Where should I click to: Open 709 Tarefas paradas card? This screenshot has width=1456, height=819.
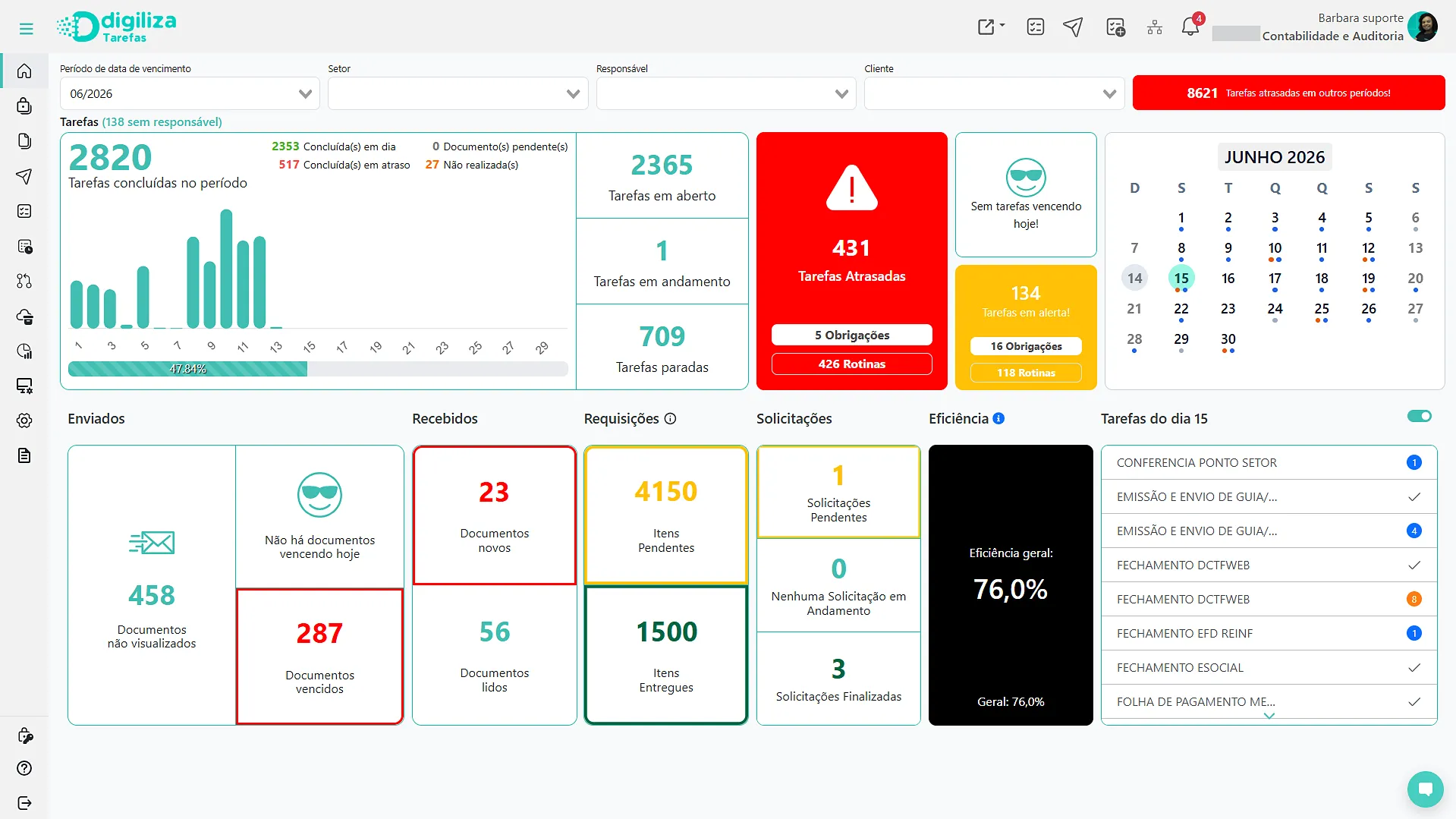[x=662, y=348]
